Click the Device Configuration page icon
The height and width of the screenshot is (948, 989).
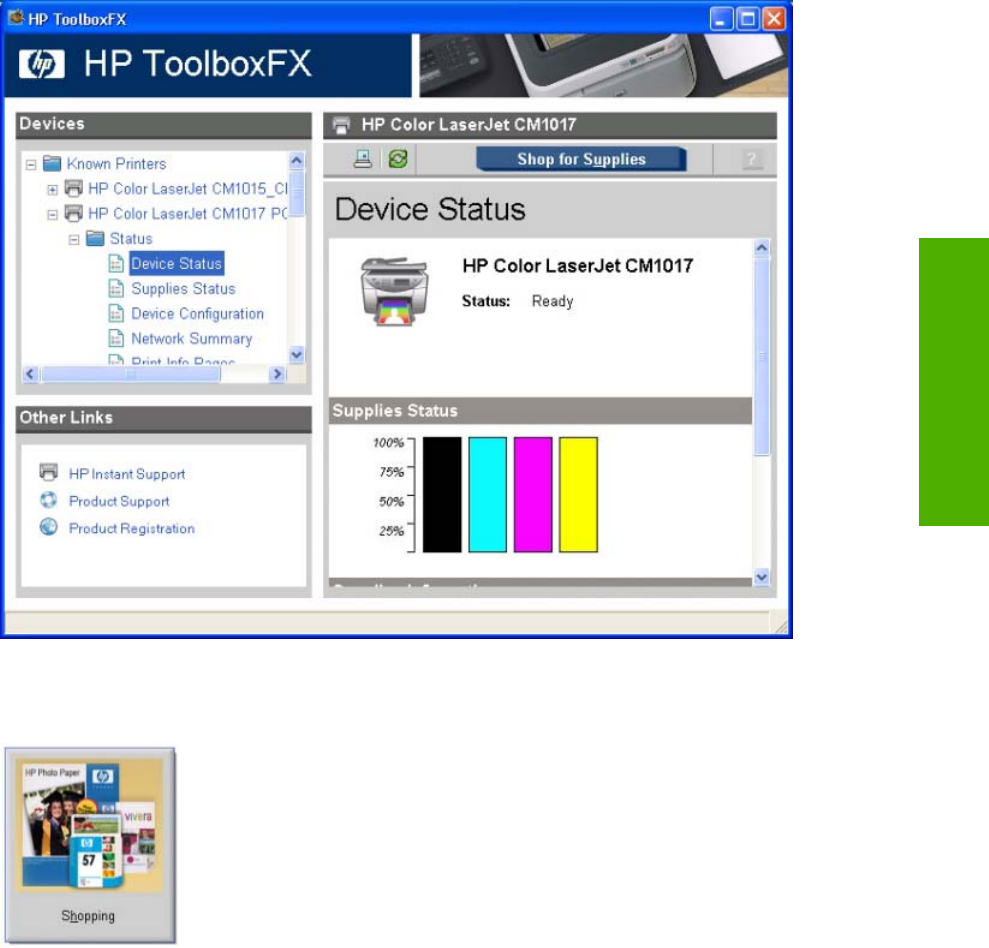pyautogui.click(x=116, y=313)
